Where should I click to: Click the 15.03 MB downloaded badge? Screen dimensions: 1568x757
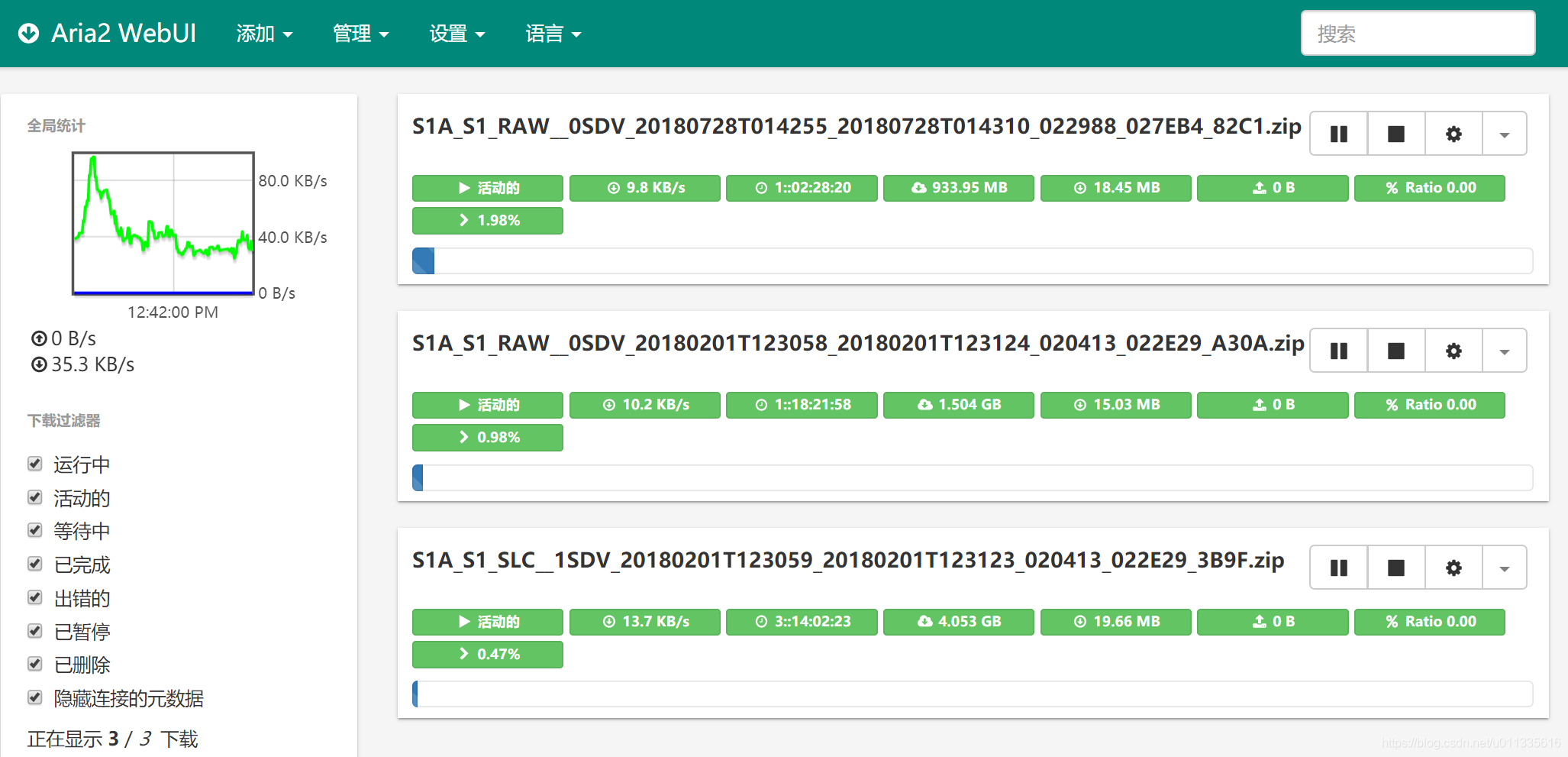tap(1116, 405)
